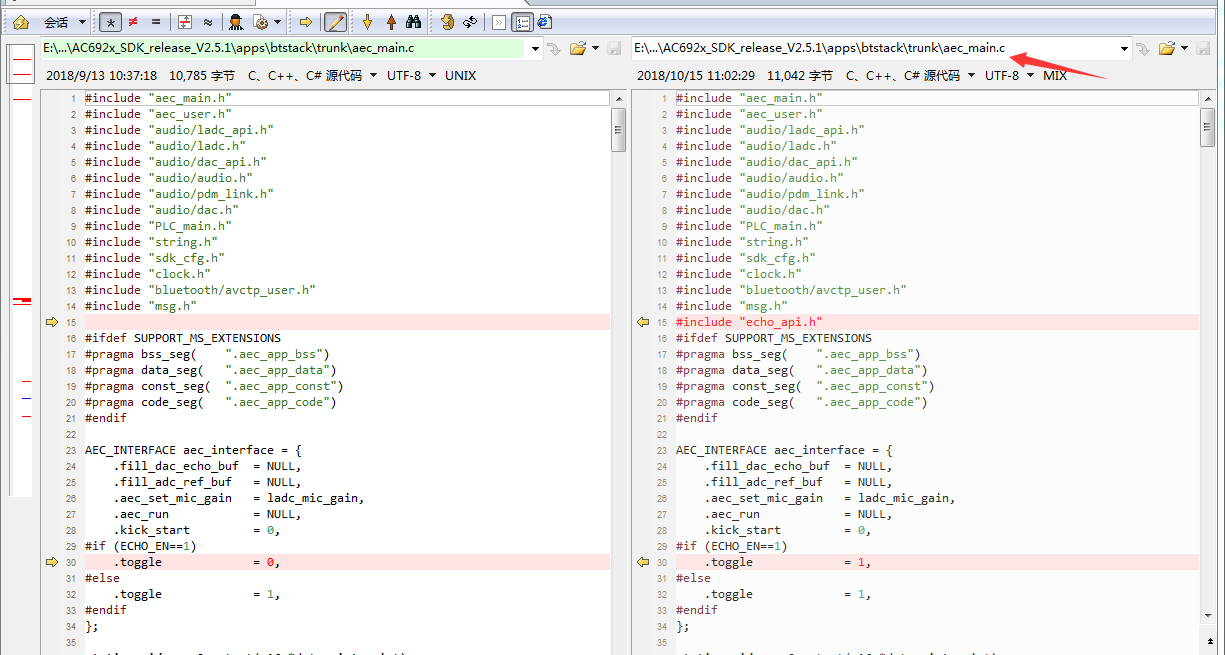The image size is (1225, 655).
Task: Click the swap sides icon
Action: pyautogui.click(x=447, y=21)
